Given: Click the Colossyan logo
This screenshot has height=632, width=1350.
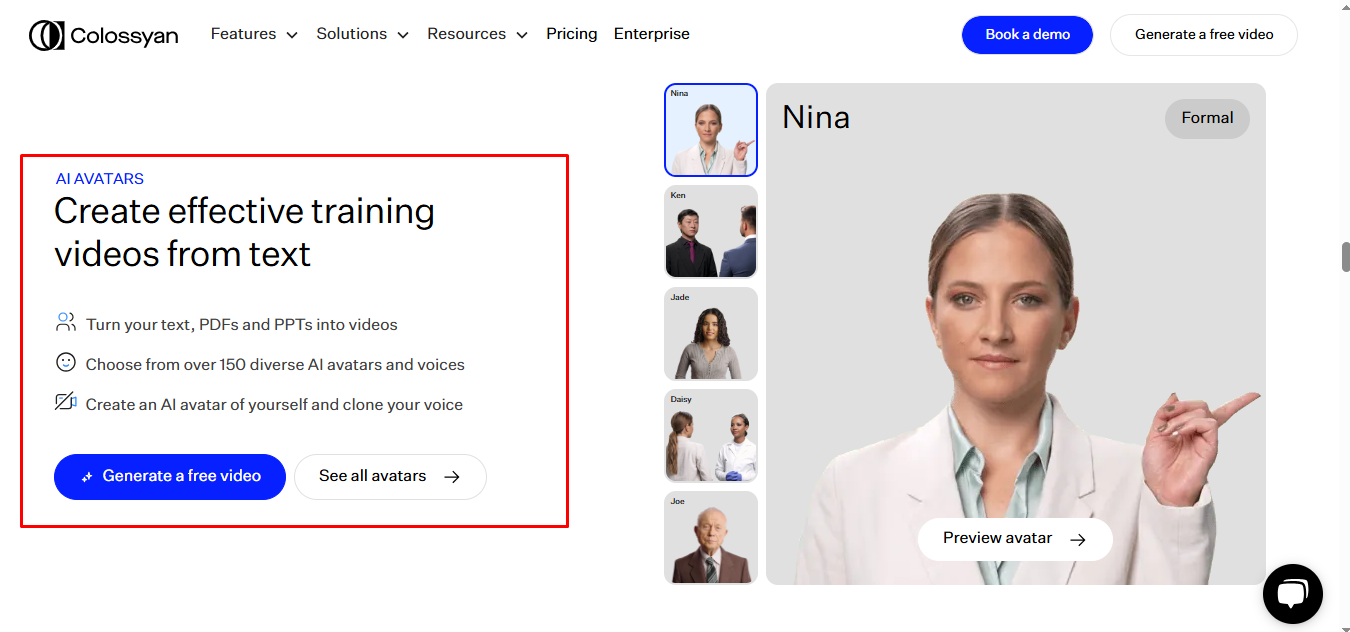Looking at the screenshot, I should point(103,35).
